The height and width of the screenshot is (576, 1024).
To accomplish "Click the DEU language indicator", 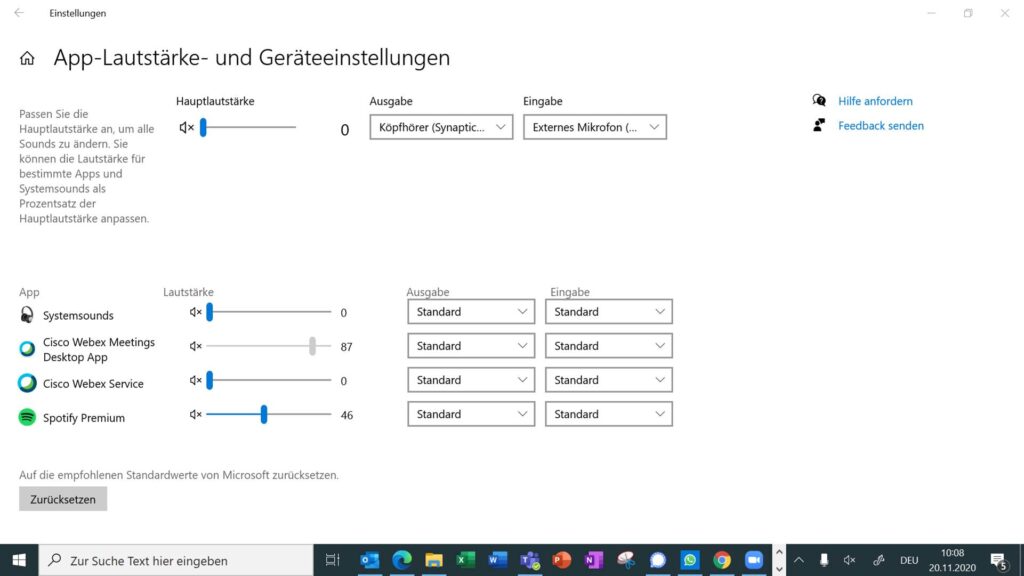I will [908, 560].
